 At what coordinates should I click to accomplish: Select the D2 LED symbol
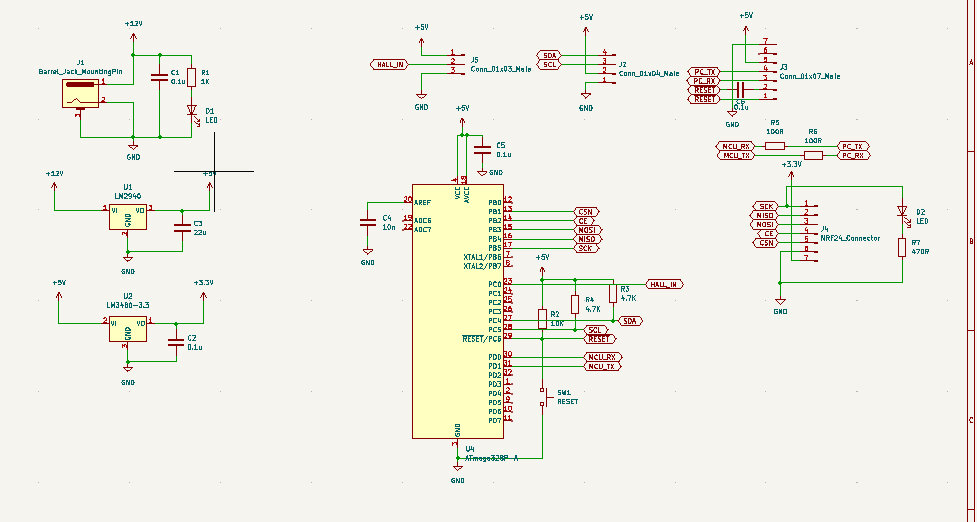pos(902,212)
